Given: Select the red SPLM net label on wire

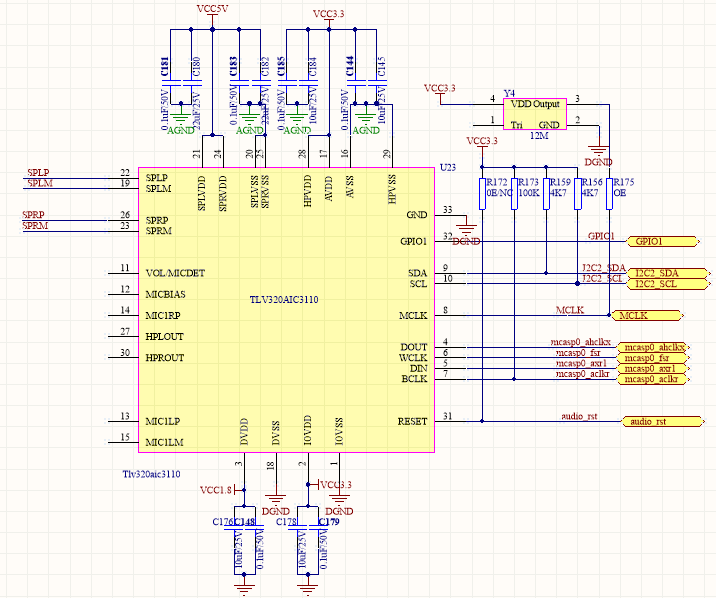Looking at the screenshot, I should click(40, 183).
